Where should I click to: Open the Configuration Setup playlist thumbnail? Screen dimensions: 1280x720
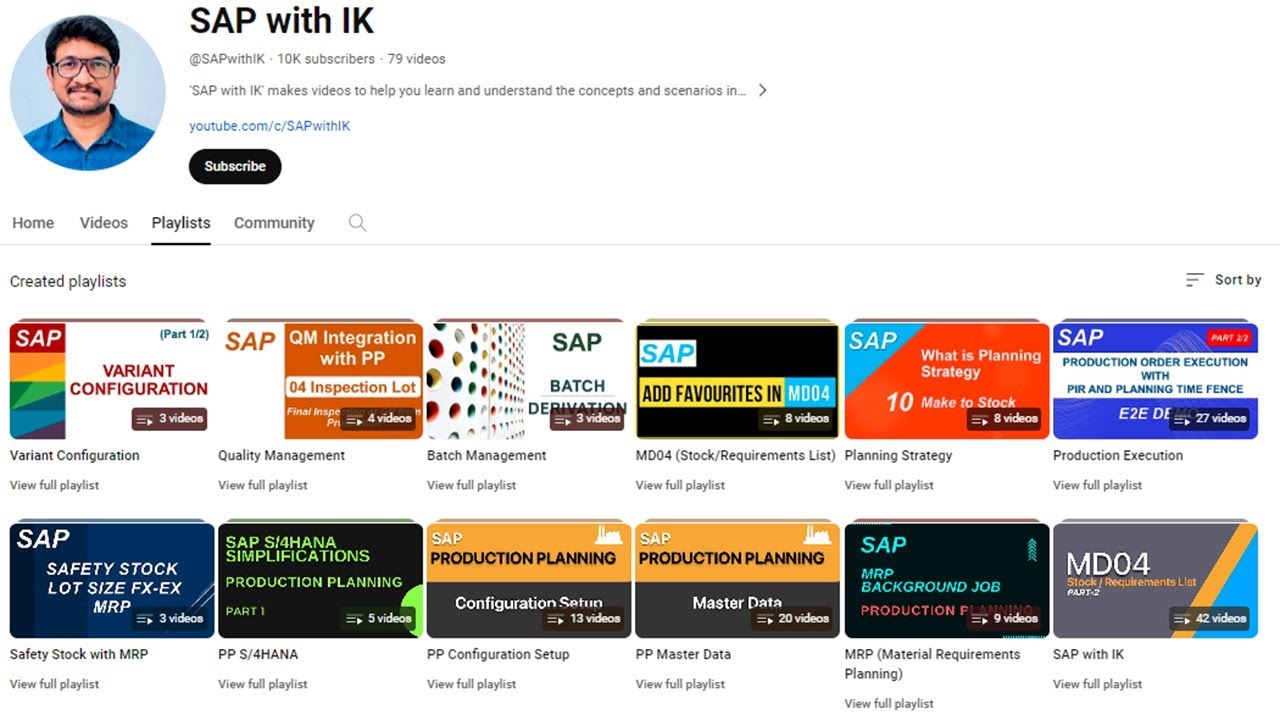click(x=529, y=580)
